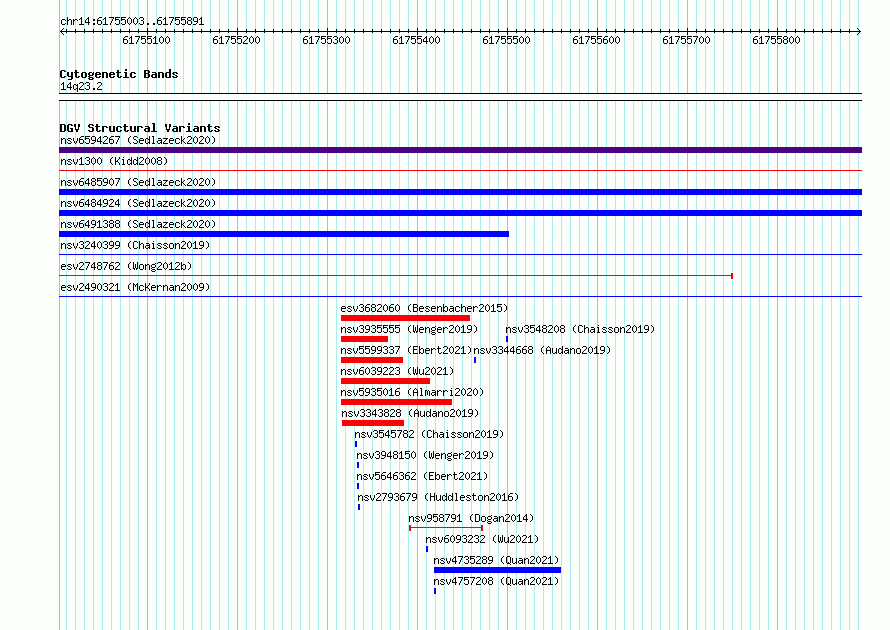
Task: Open nsv4757208 (Quan2021) label
Action: [x=497, y=581]
